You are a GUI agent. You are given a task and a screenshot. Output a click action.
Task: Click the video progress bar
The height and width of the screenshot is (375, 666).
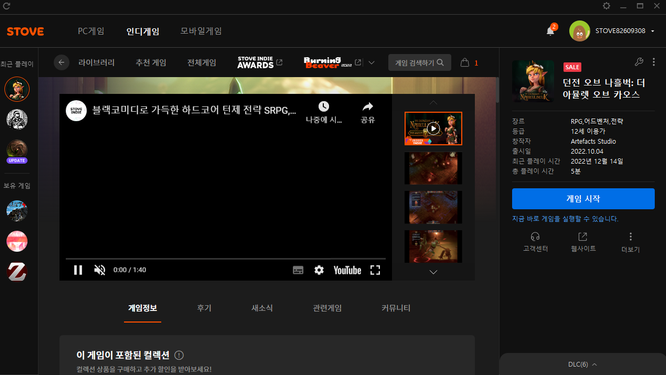pyautogui.click(x=226, y=258)
